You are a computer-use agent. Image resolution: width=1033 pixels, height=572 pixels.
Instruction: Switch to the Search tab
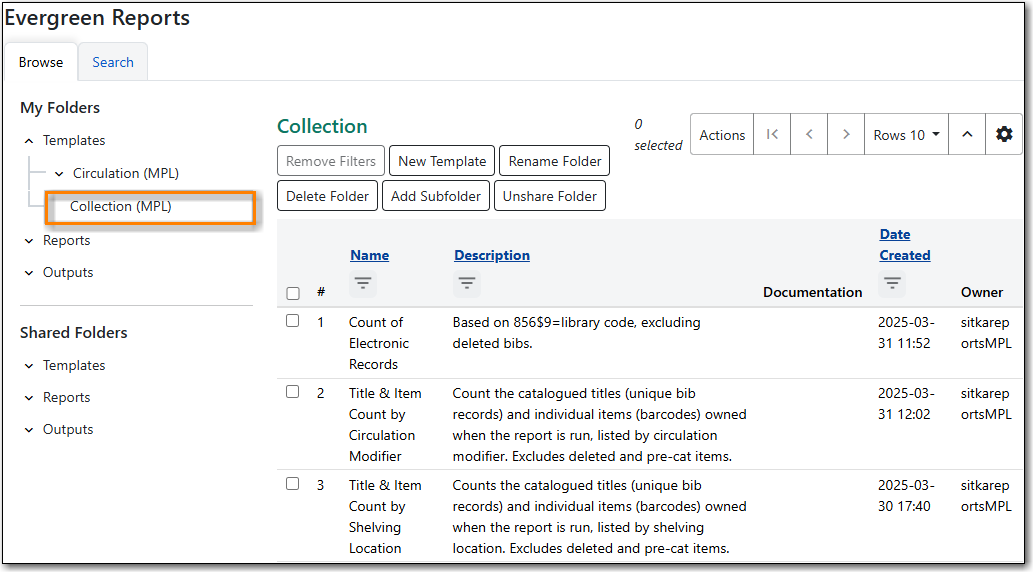tap(113, 62)
